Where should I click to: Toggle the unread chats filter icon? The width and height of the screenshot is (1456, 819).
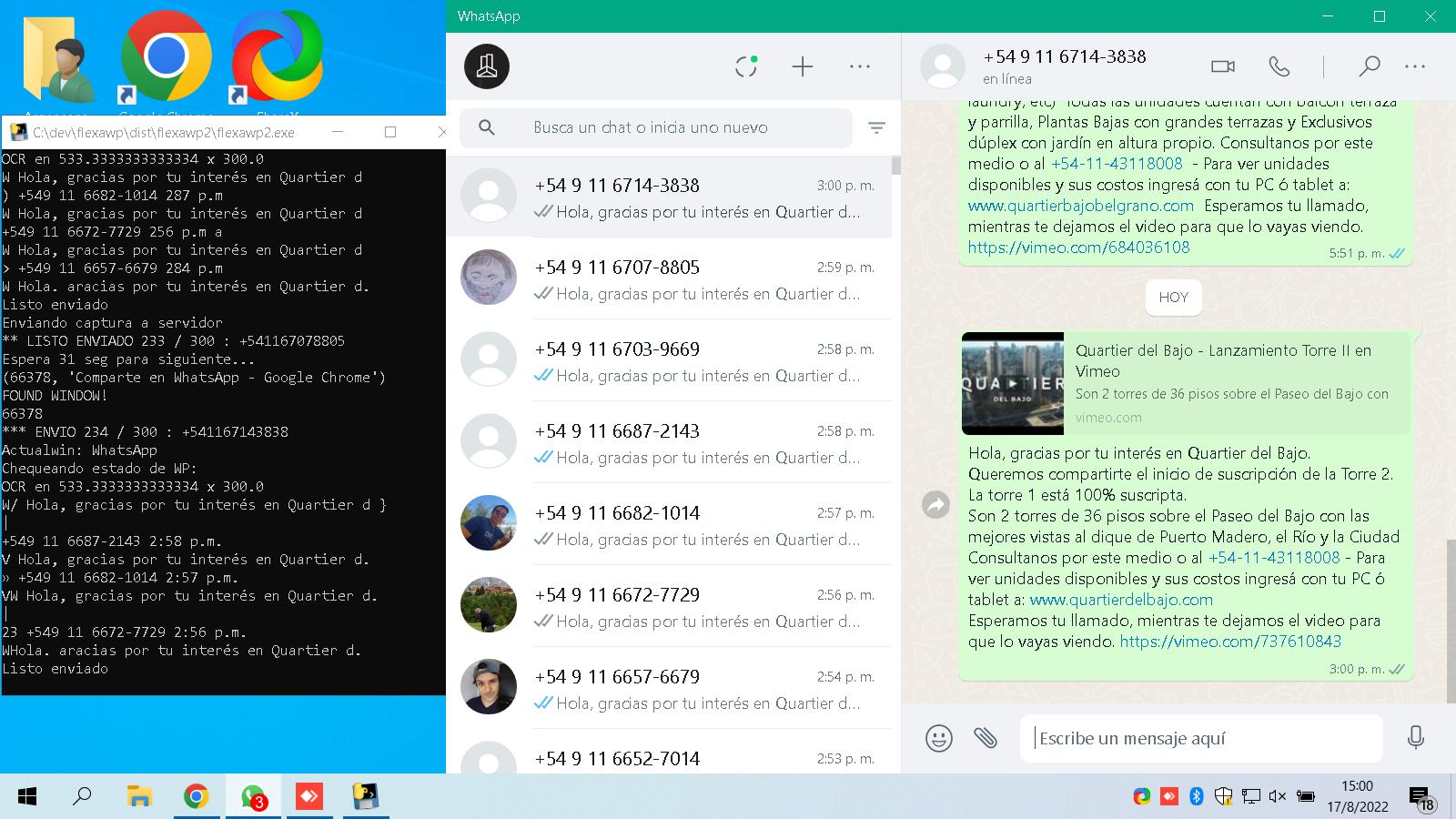pyautogui.click(x=876, y=128)
